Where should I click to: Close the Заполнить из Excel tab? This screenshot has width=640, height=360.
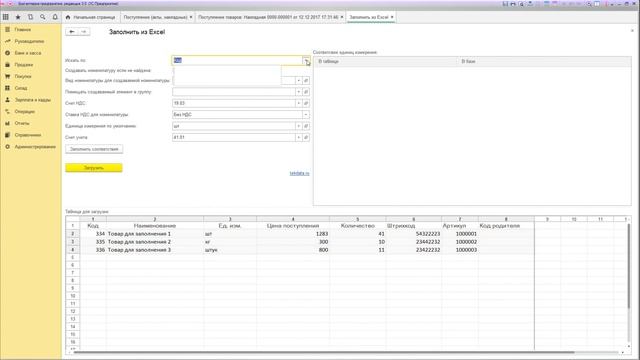click(x=392, y=17)
